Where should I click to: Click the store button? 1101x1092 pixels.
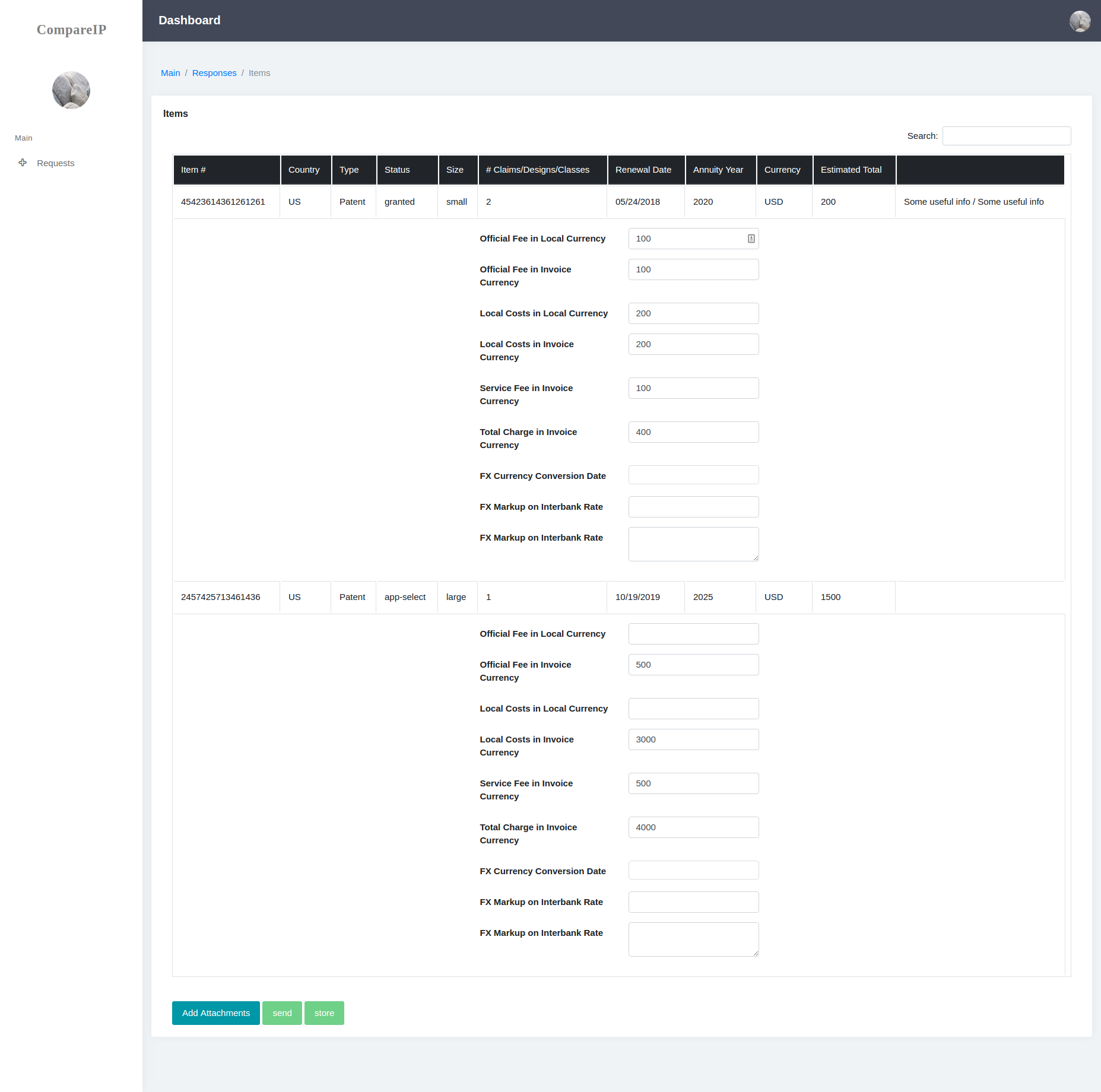point(324,1013)
